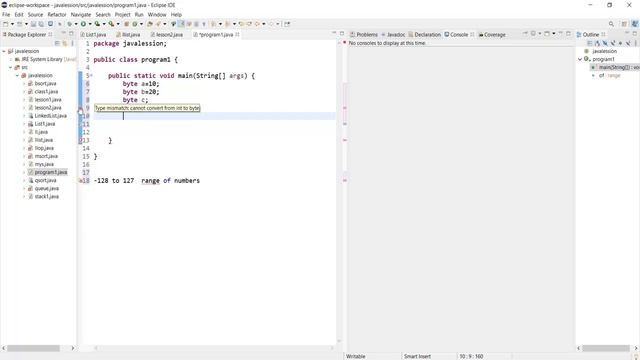Collapse program1 in the Outline
The height and width of the screenshot is (360, 640).
click(580, 59)
